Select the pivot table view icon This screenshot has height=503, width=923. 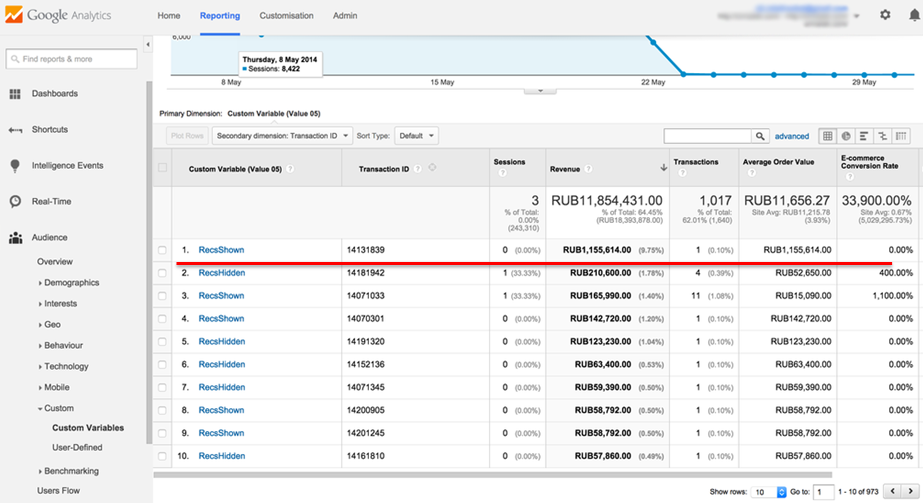pos(900,136)
